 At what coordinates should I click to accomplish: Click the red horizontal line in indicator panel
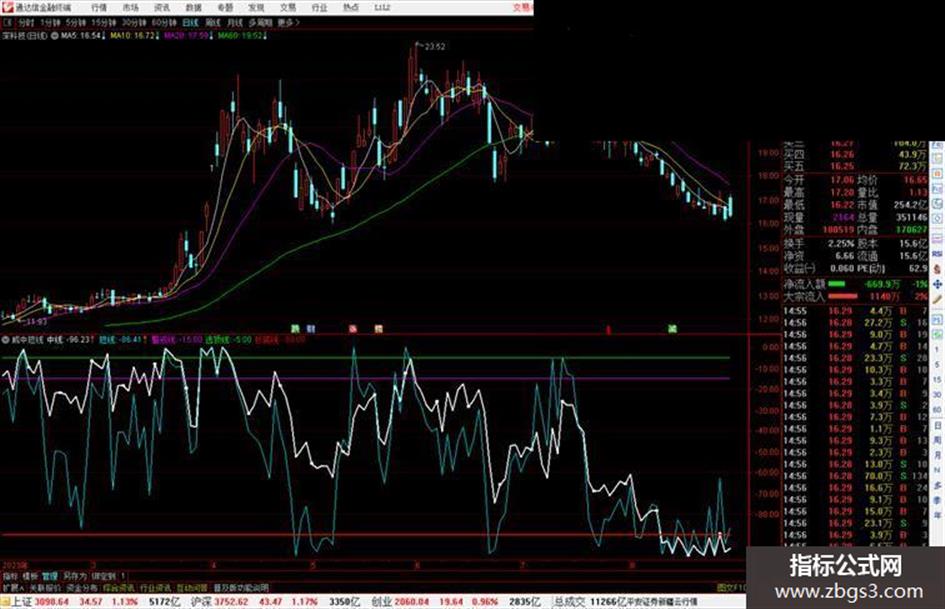365,534
